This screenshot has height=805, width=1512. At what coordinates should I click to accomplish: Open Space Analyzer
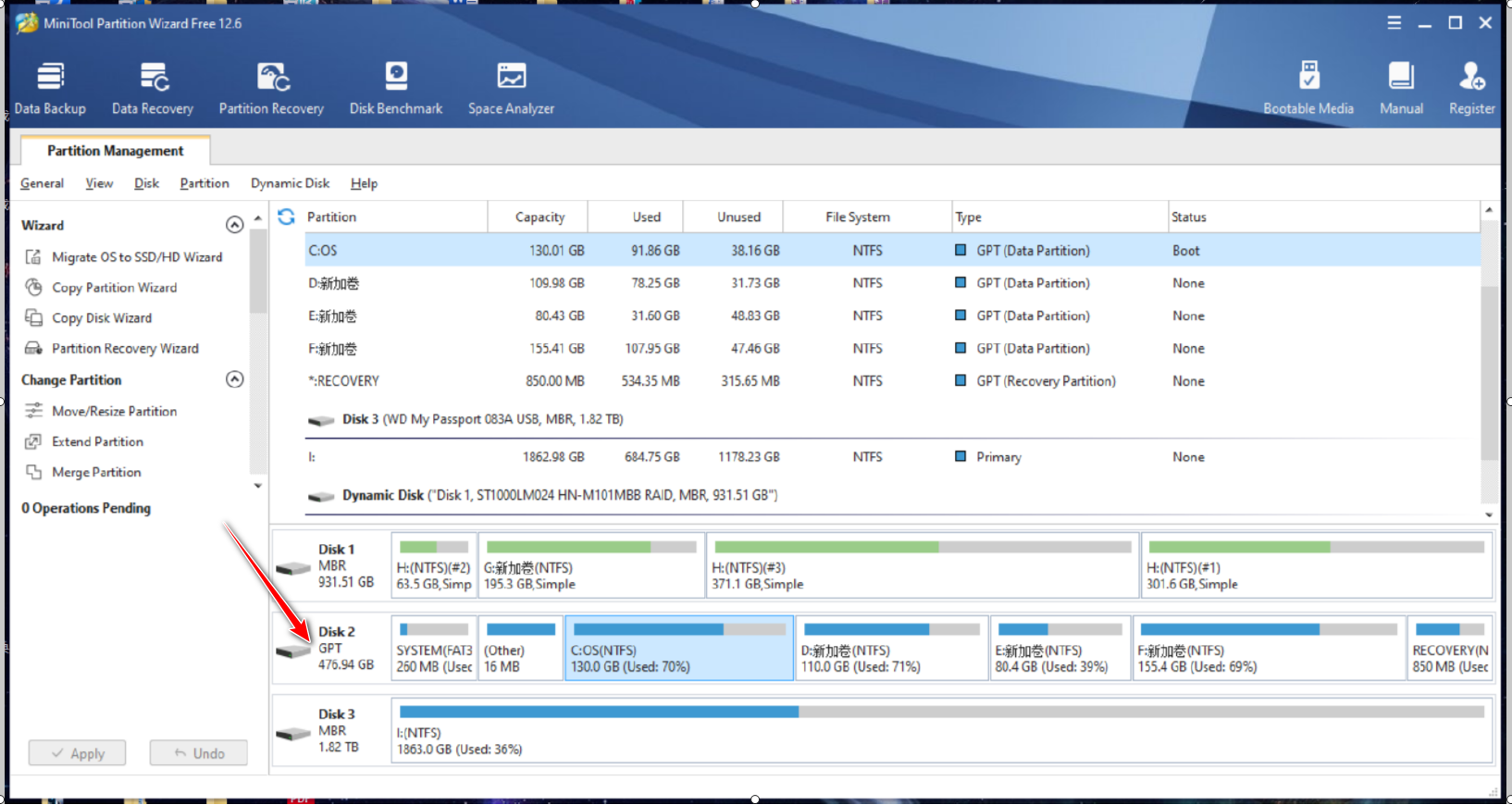coord(511,89)
